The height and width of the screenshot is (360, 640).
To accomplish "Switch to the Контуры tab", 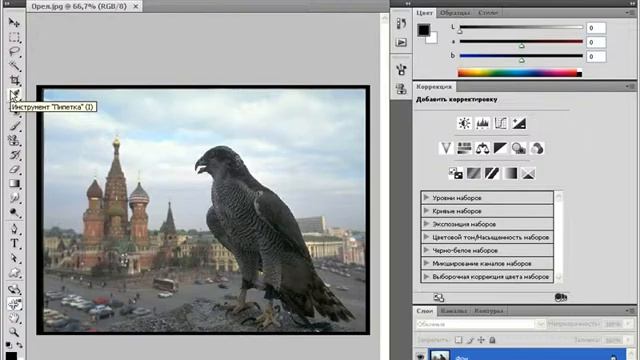I will click(x=489, y=311).
